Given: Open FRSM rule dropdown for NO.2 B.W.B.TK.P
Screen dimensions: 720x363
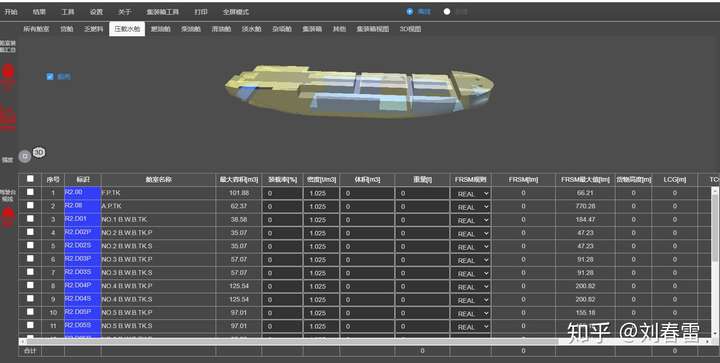Looking at the screenshot, I should (x=471, y=234).
